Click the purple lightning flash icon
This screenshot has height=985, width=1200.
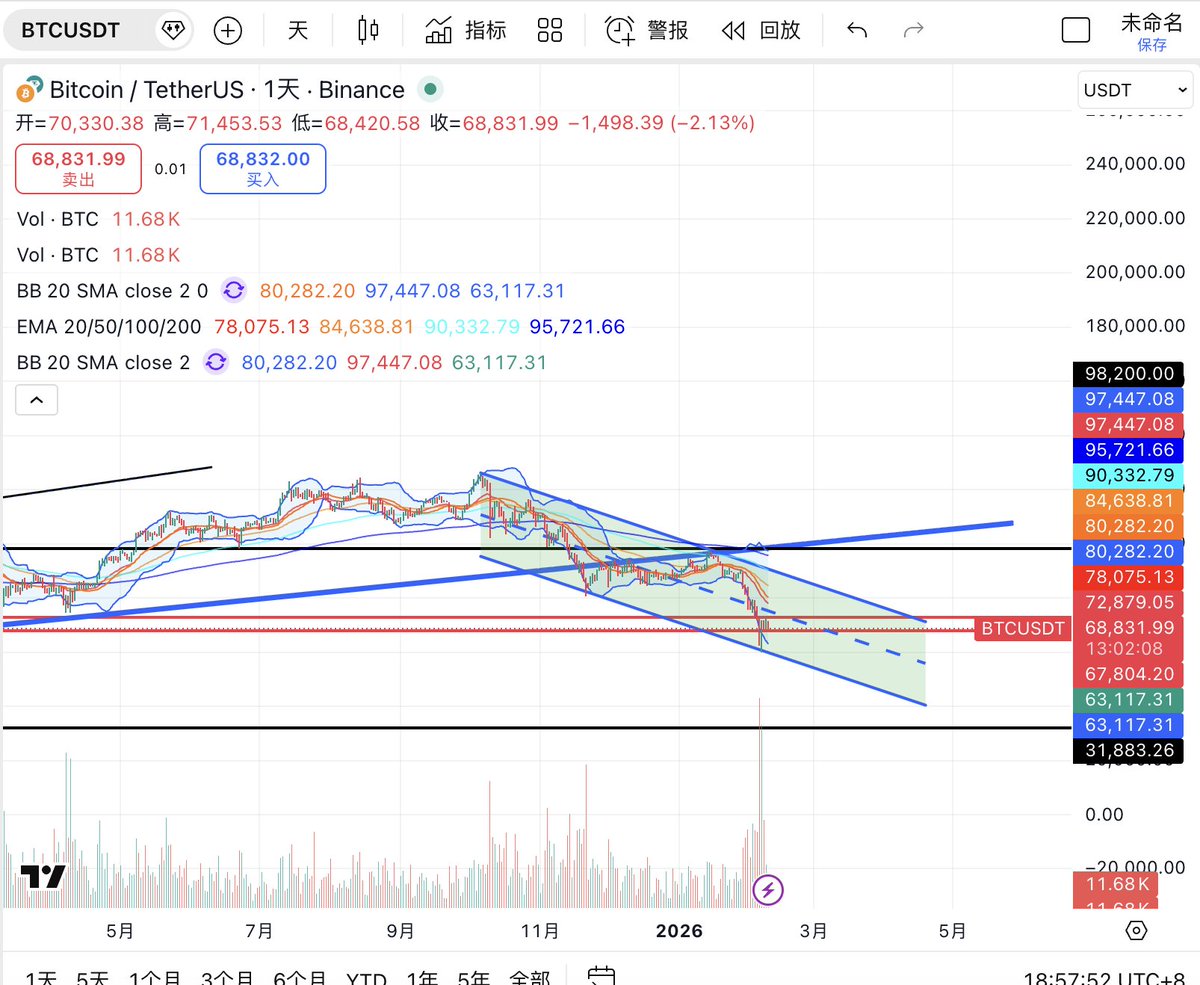(767, 889)
